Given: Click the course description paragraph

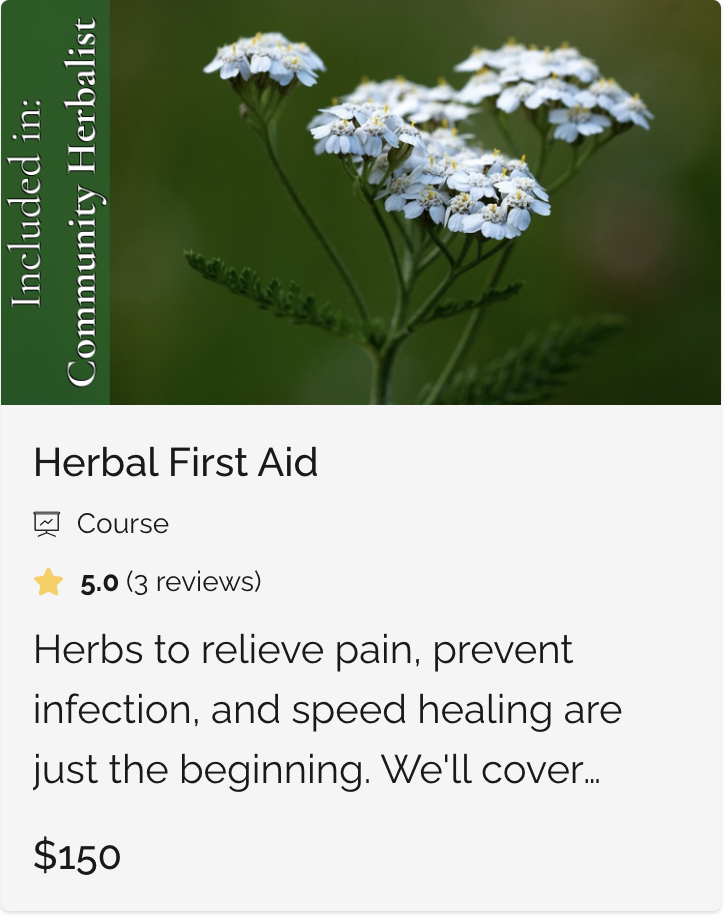Looking at the screenshot, I should (328, 710).
